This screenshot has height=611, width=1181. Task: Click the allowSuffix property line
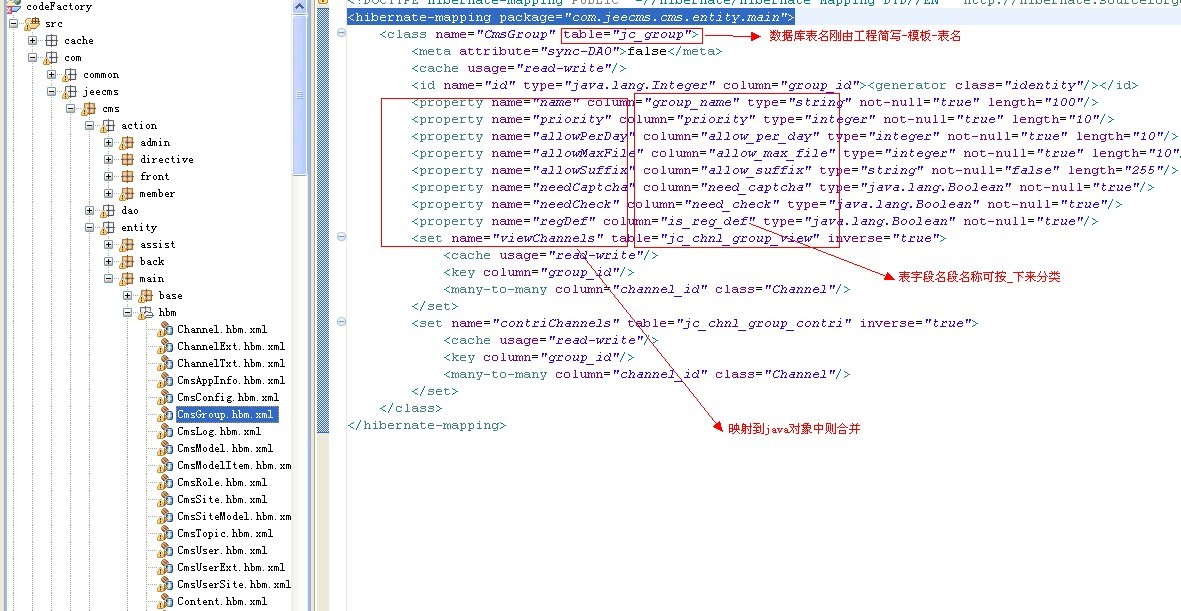(796, 170)
